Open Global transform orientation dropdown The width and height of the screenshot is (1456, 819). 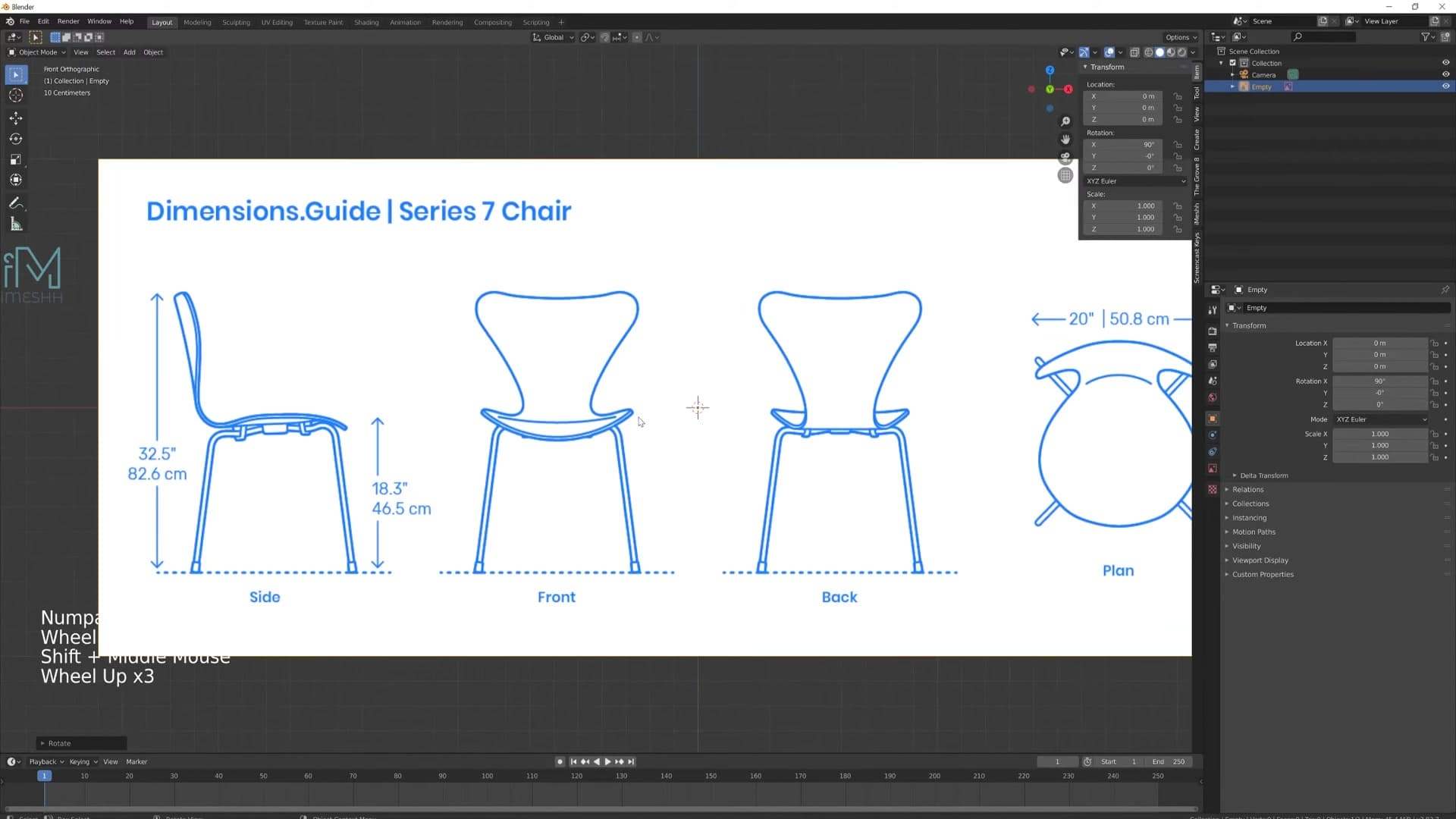553,37
